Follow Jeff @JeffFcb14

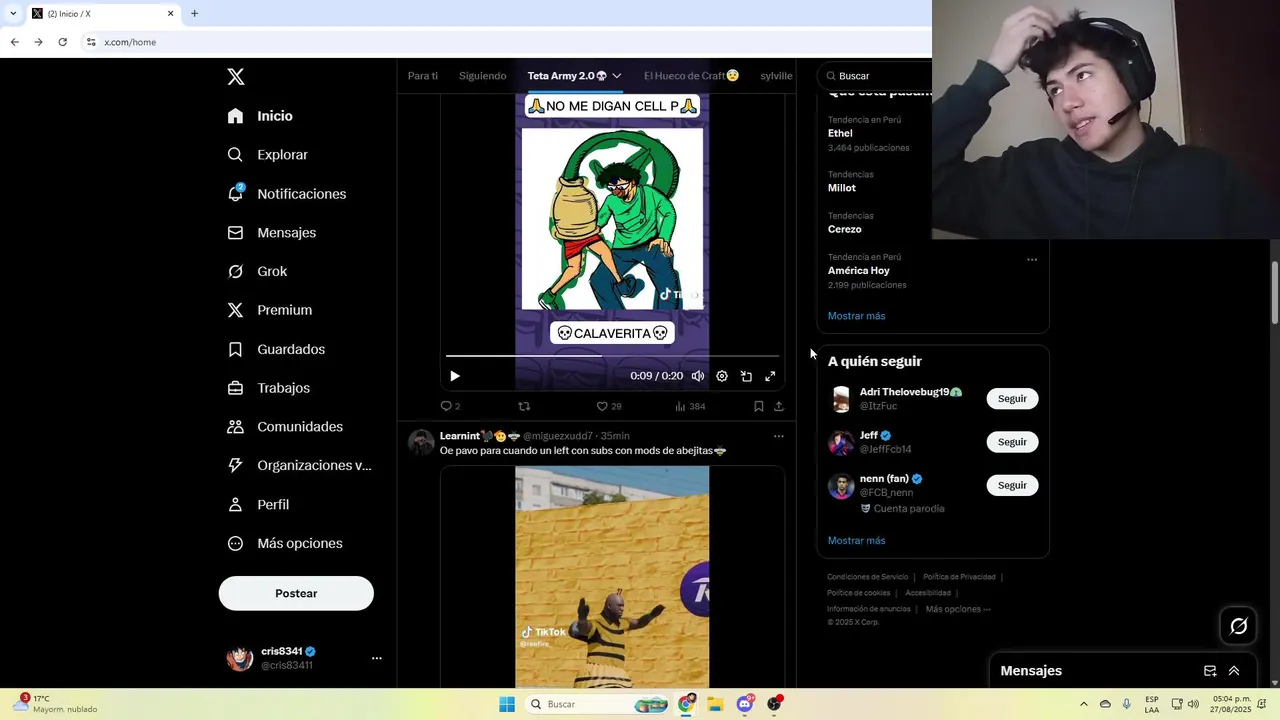(x=1012, y=441)
